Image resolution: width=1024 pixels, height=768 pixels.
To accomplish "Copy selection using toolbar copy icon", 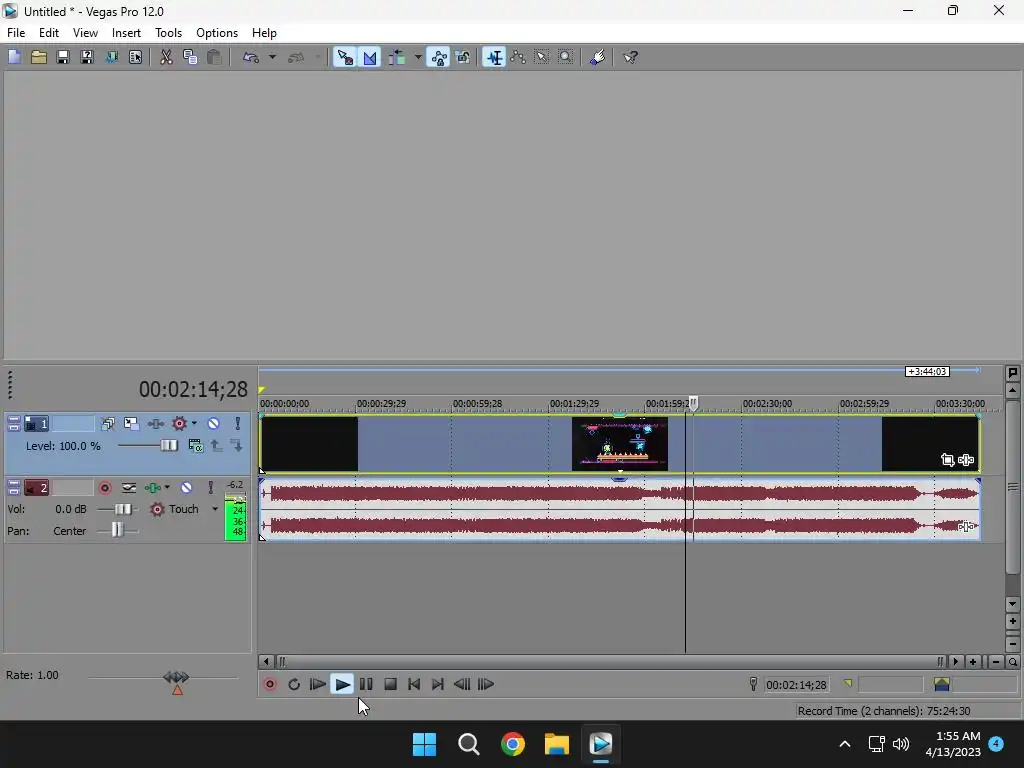I will tap(190, 57).
